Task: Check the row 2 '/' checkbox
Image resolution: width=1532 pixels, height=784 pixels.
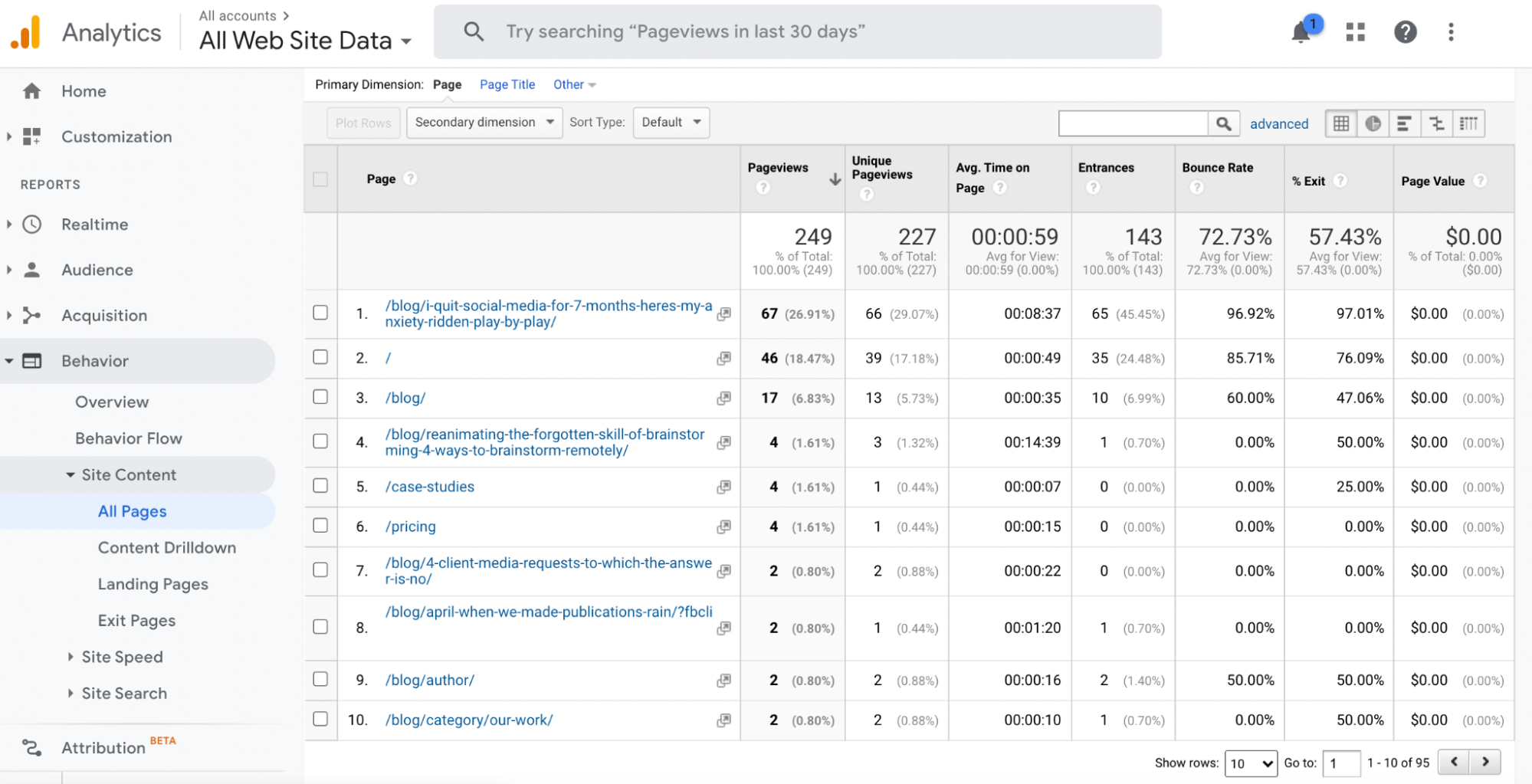Action: click(320, 357)
